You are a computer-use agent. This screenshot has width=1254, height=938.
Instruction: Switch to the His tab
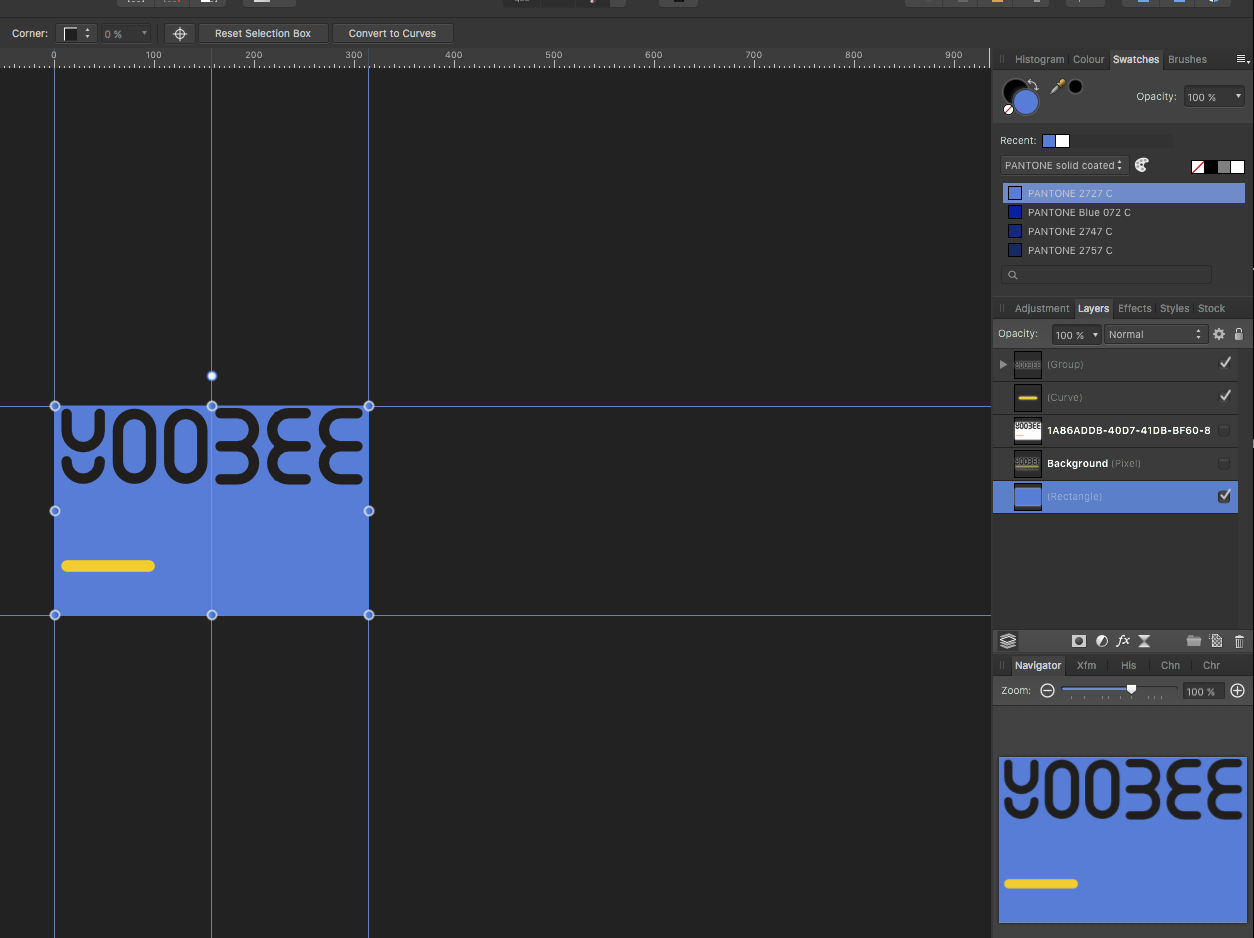(1128, 665)
